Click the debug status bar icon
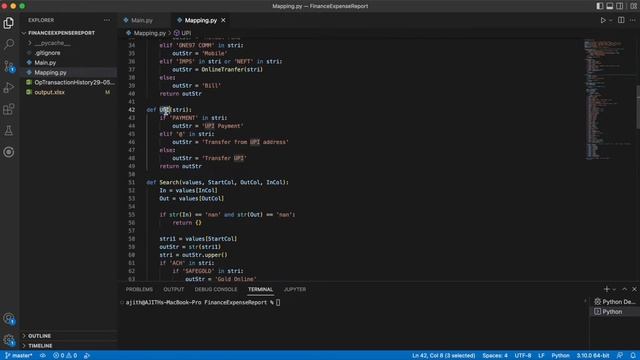 point(87,356)
